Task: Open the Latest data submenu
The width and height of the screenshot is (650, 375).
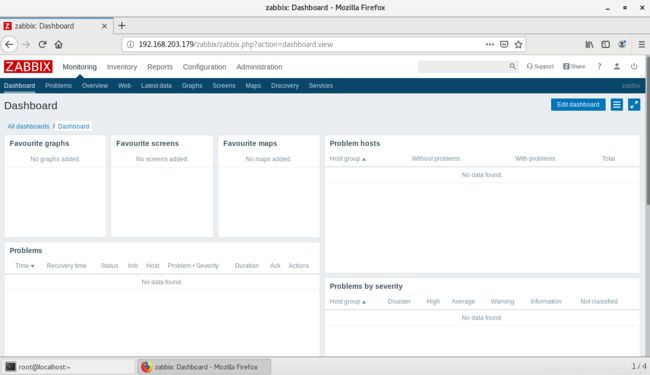Action: [156, 85]
